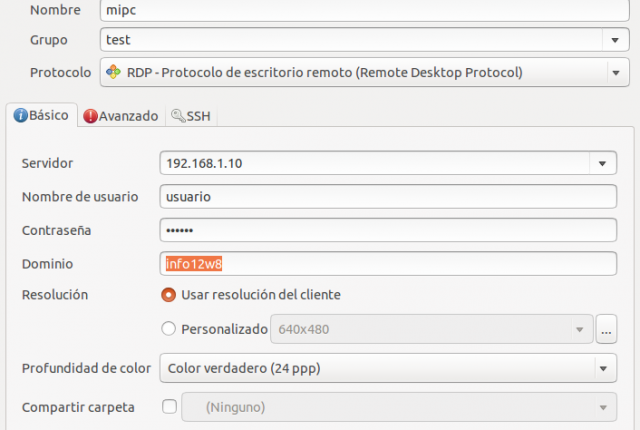Select 'Usar resolución del cliente' radio button

[169, 295]
